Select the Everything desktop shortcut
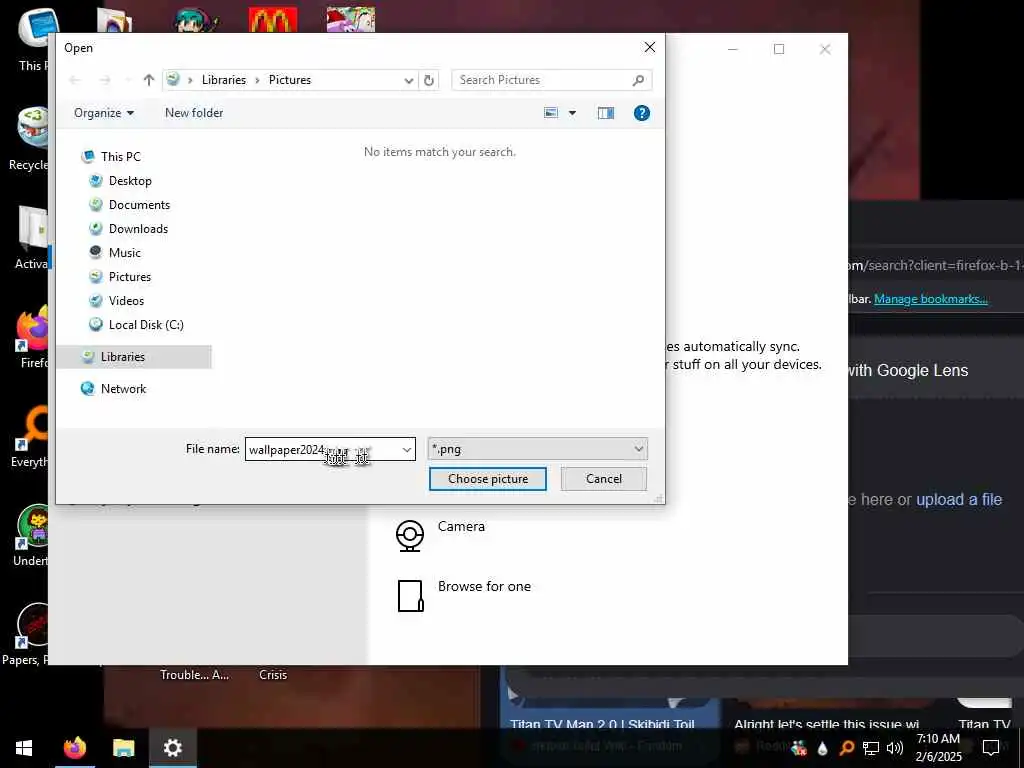This screenshot has width=1024, height=768. (x=31, y=436)
